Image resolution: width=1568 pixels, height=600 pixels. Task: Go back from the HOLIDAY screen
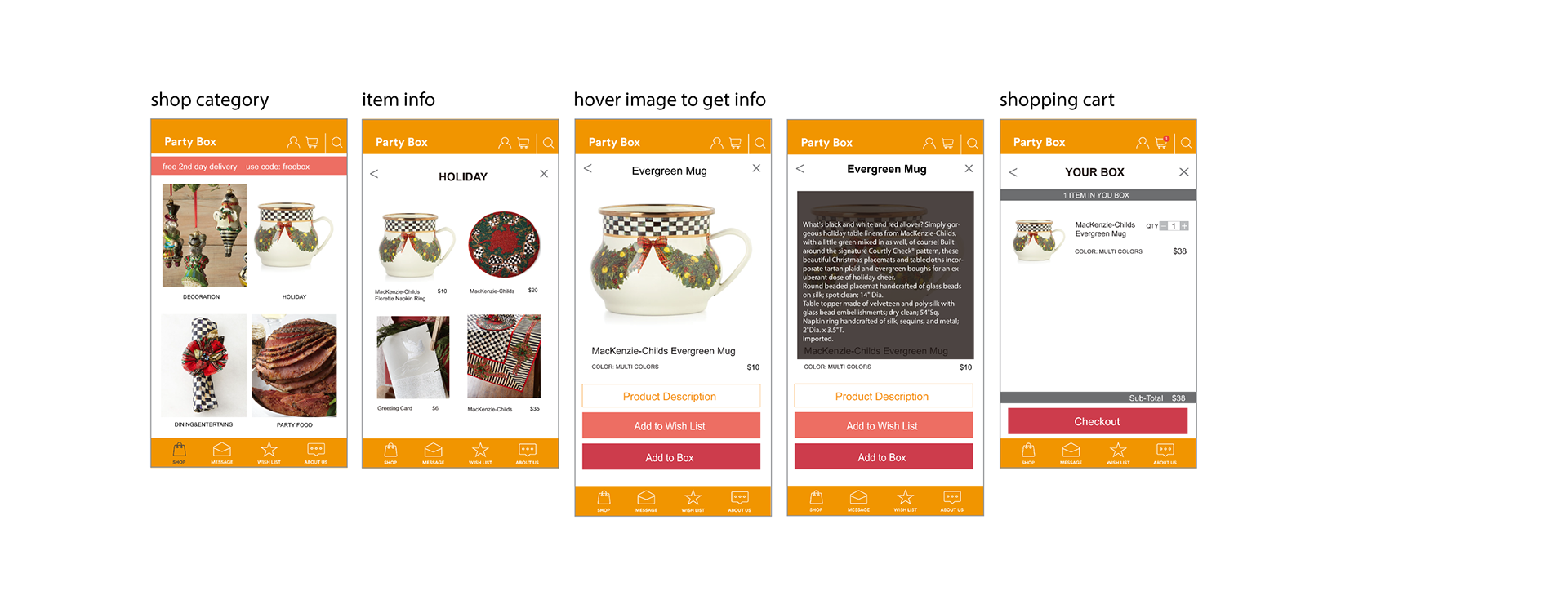374,174
